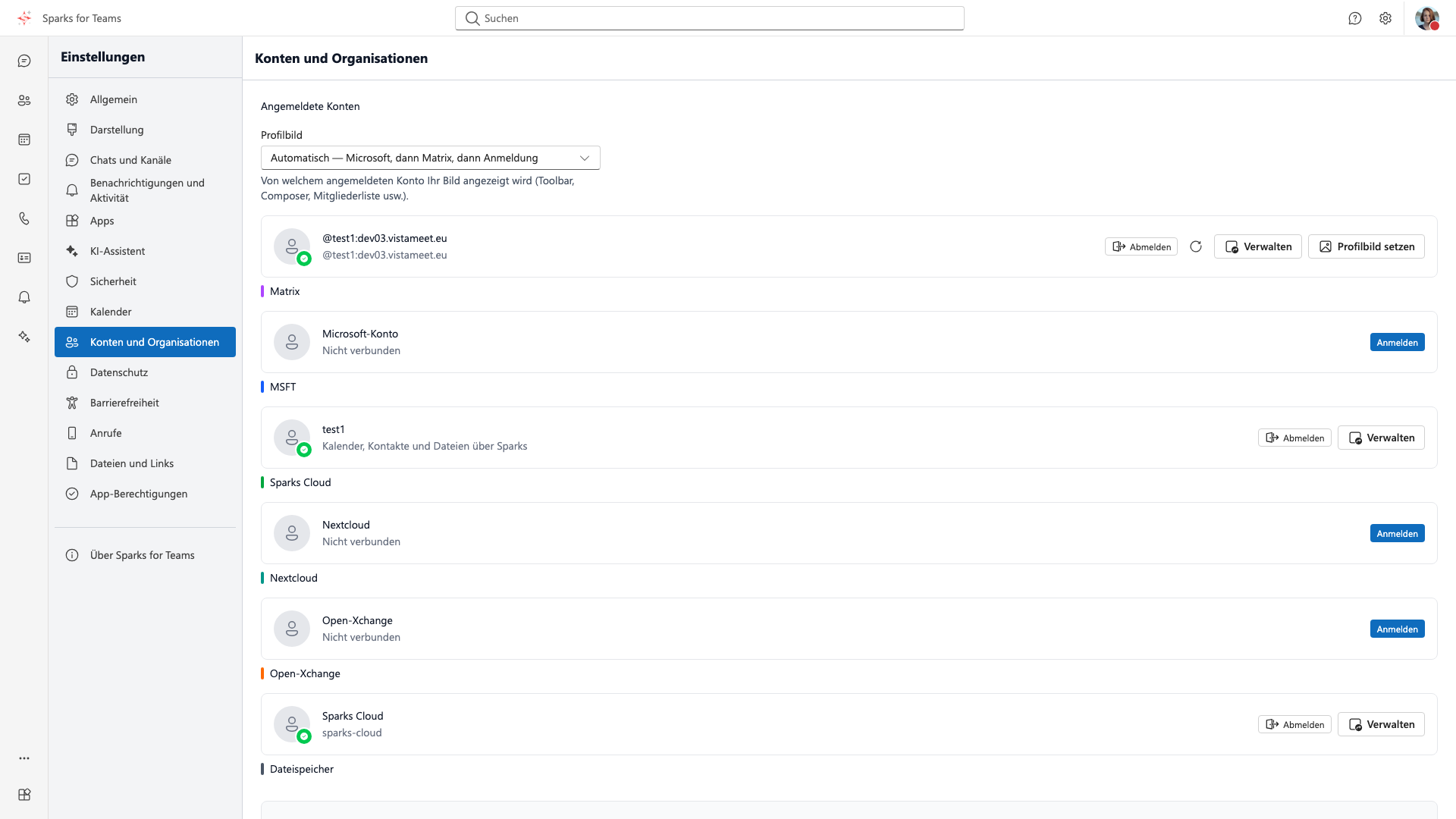Screen dimensions: 1456x819
Task: Click Abmelden for sparks-cloud Dateispeicher account
Action: click(1294, 724)
